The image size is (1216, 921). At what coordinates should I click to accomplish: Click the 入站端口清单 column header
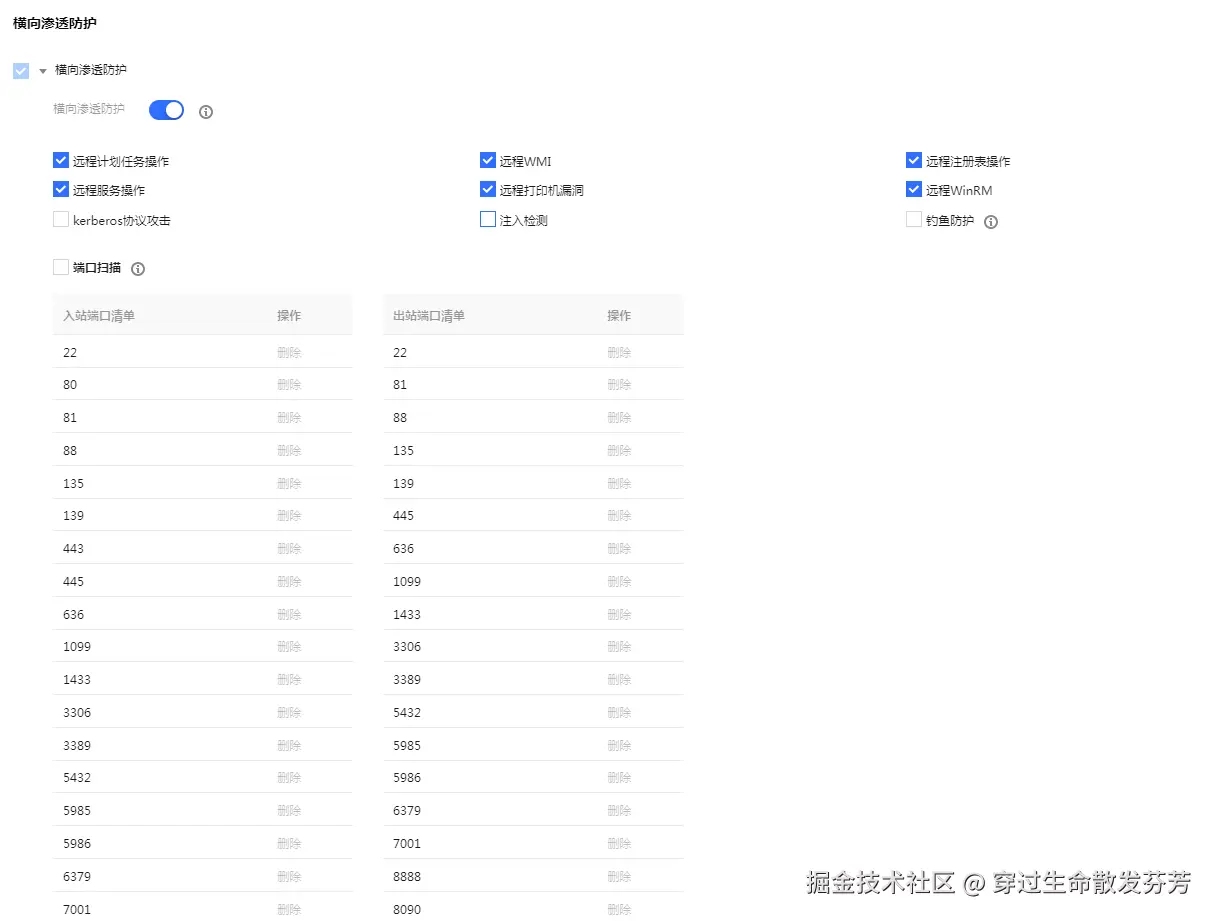point(99,316)
